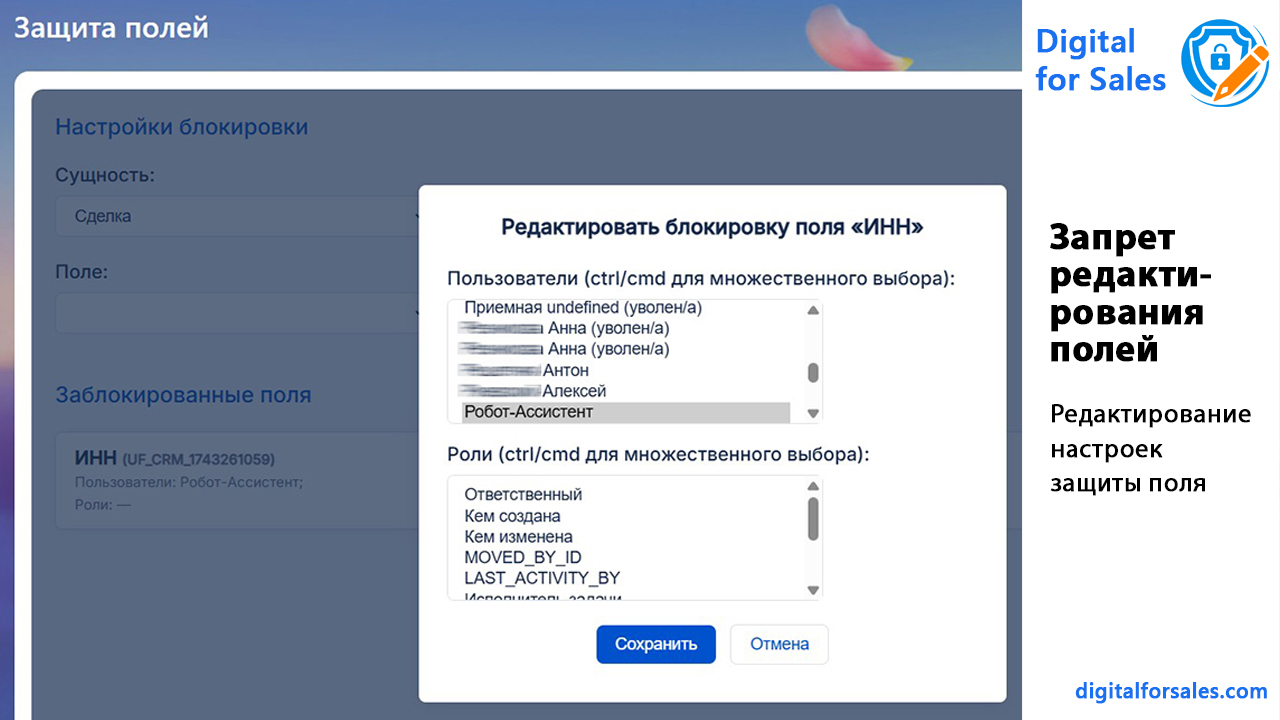The image size is (1280, 720).
Task: Click the roles list scrollbar thumb
Action: [x=813, y=518]
